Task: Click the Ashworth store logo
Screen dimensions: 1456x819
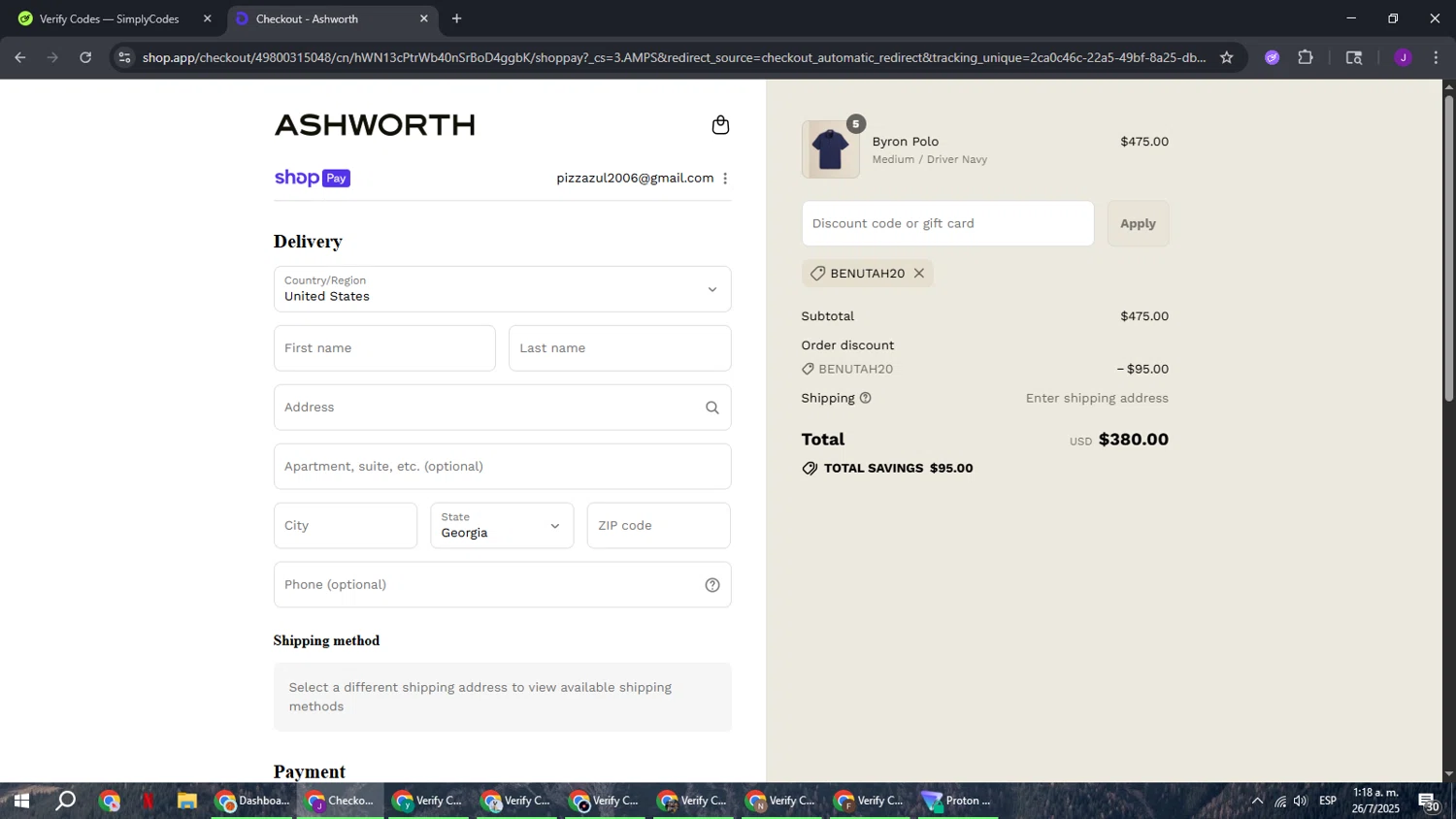Action: 375,125
